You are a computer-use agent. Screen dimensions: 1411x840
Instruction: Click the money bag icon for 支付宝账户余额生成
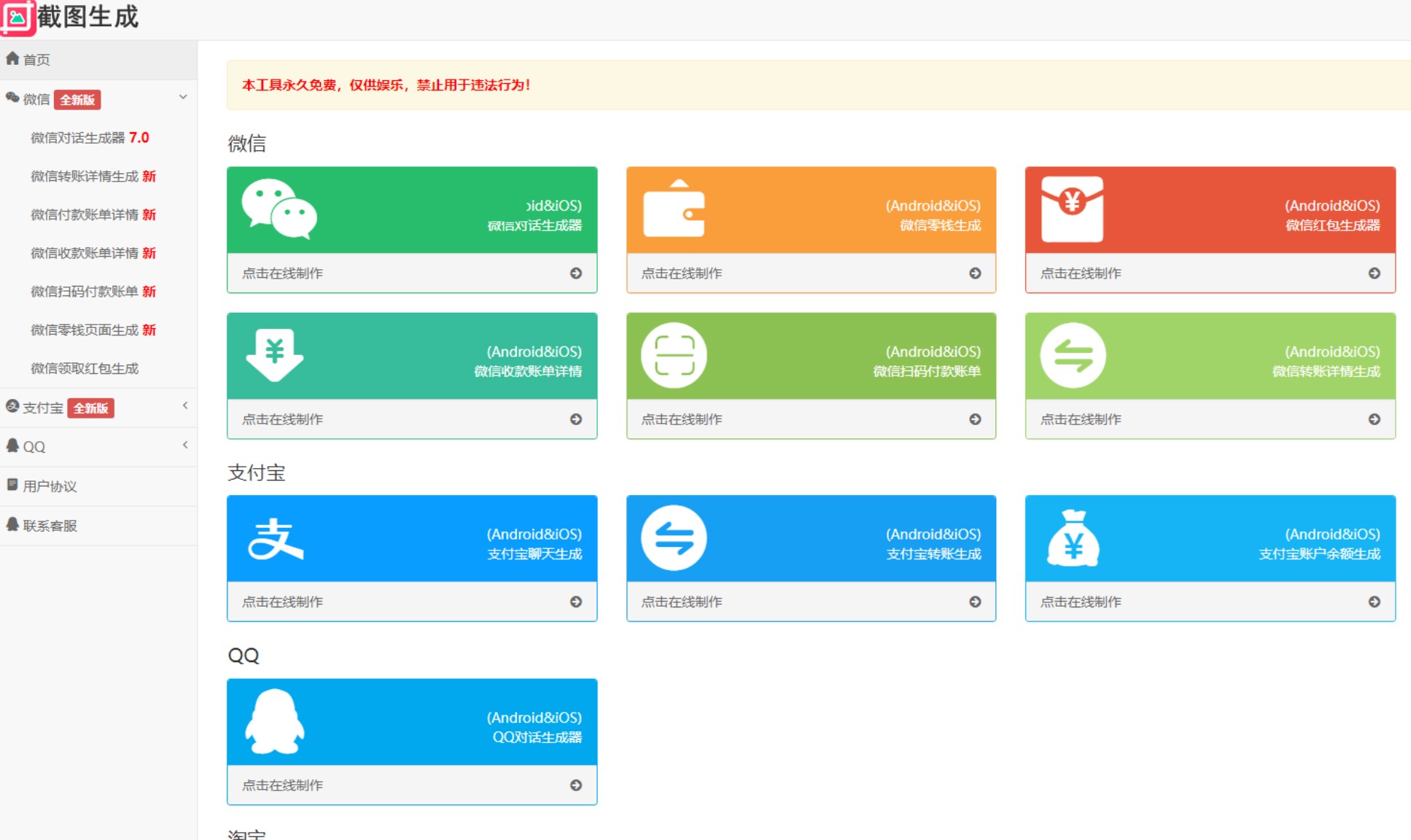(1073, 539)
